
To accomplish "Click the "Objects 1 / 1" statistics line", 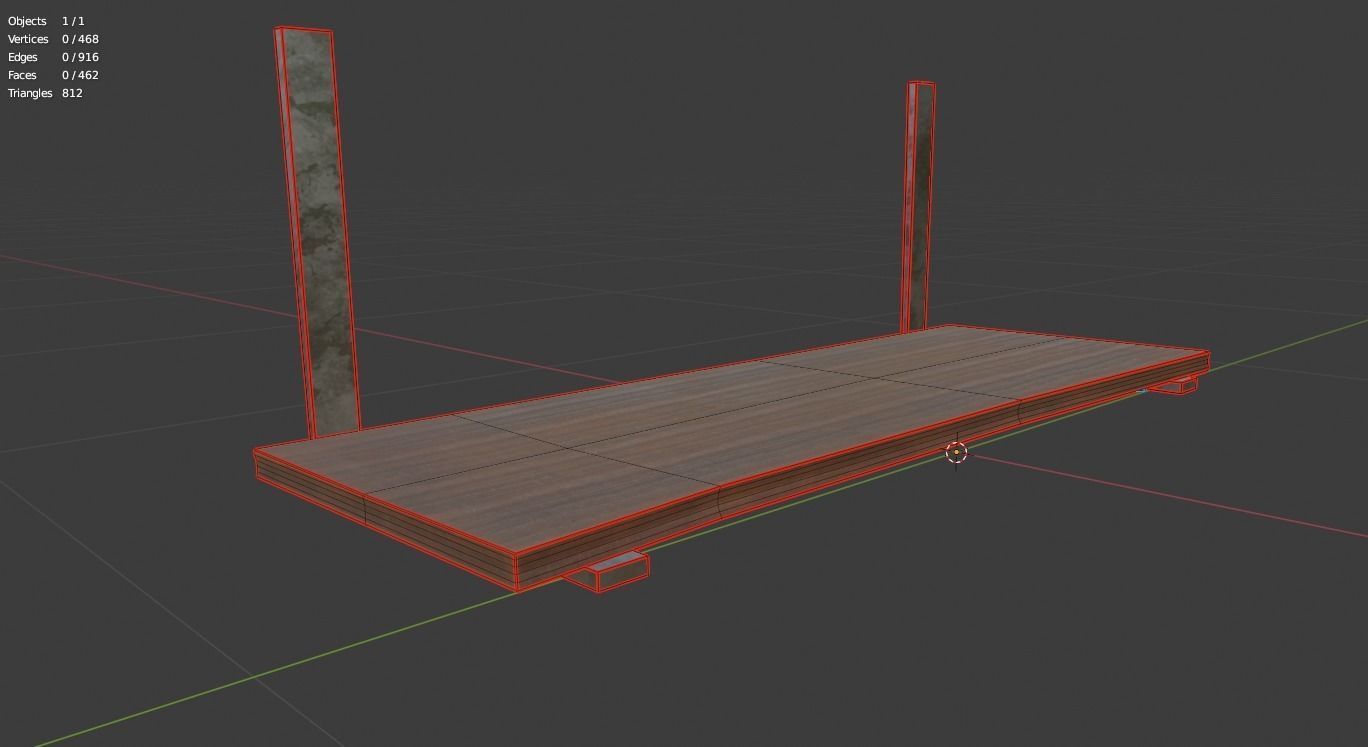I will click(46, 21).
